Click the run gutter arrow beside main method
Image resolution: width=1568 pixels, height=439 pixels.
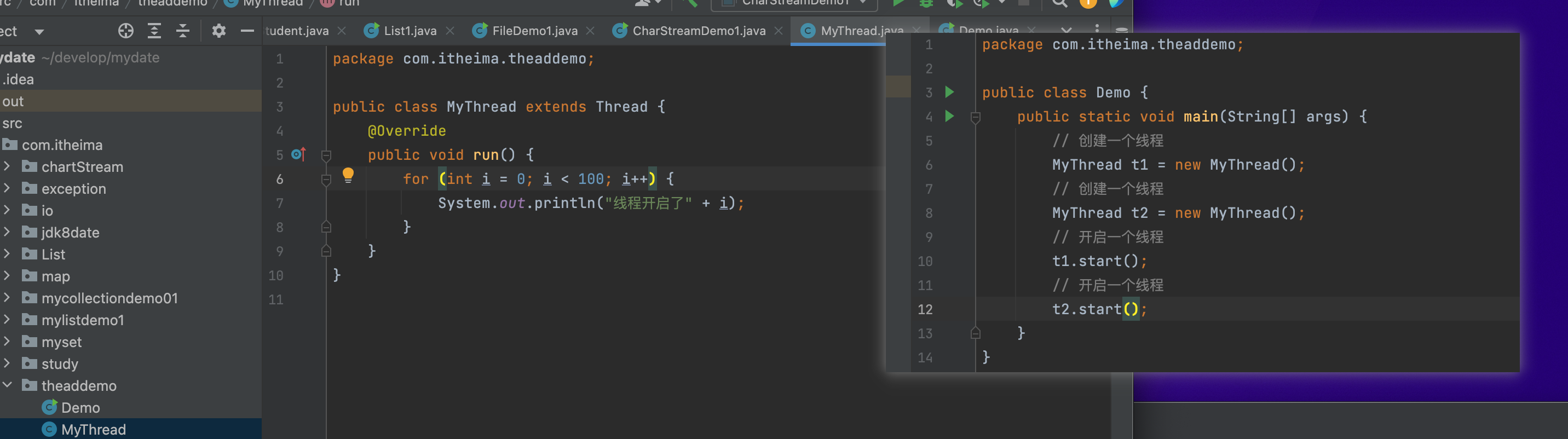pos(949,116)
